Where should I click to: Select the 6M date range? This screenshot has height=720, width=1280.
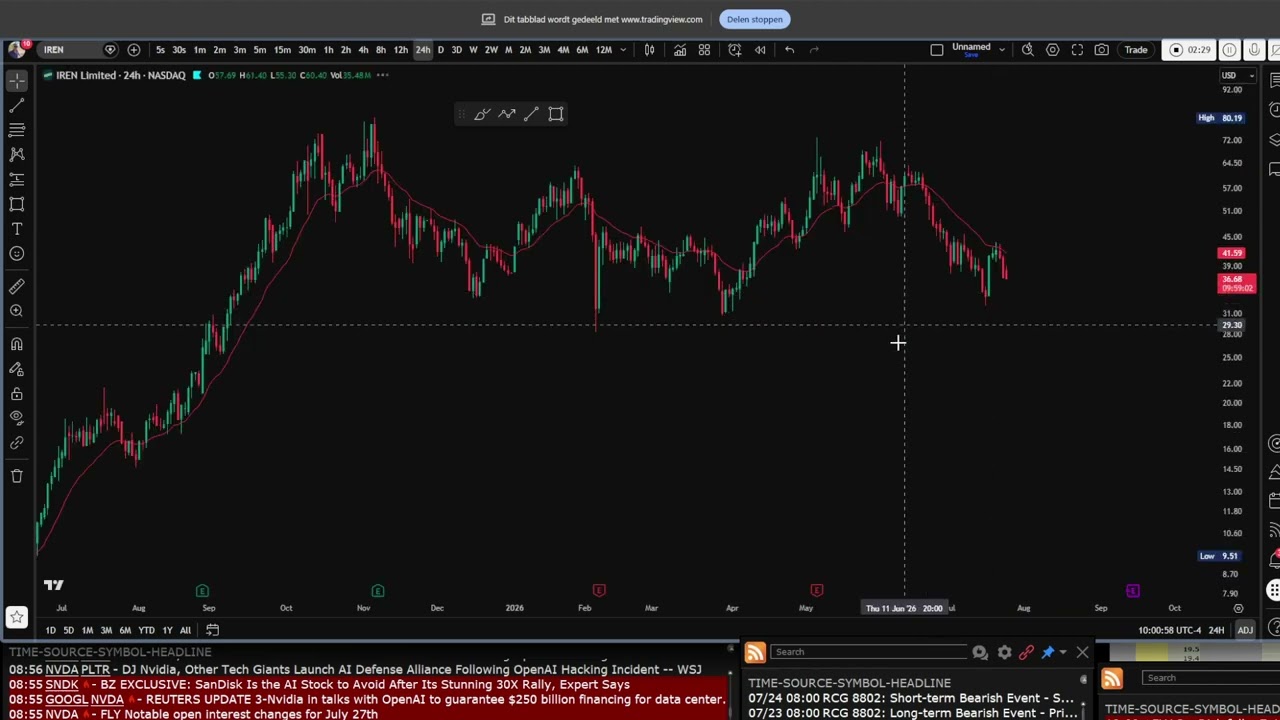pyautogui.click(x=125, y=630)
